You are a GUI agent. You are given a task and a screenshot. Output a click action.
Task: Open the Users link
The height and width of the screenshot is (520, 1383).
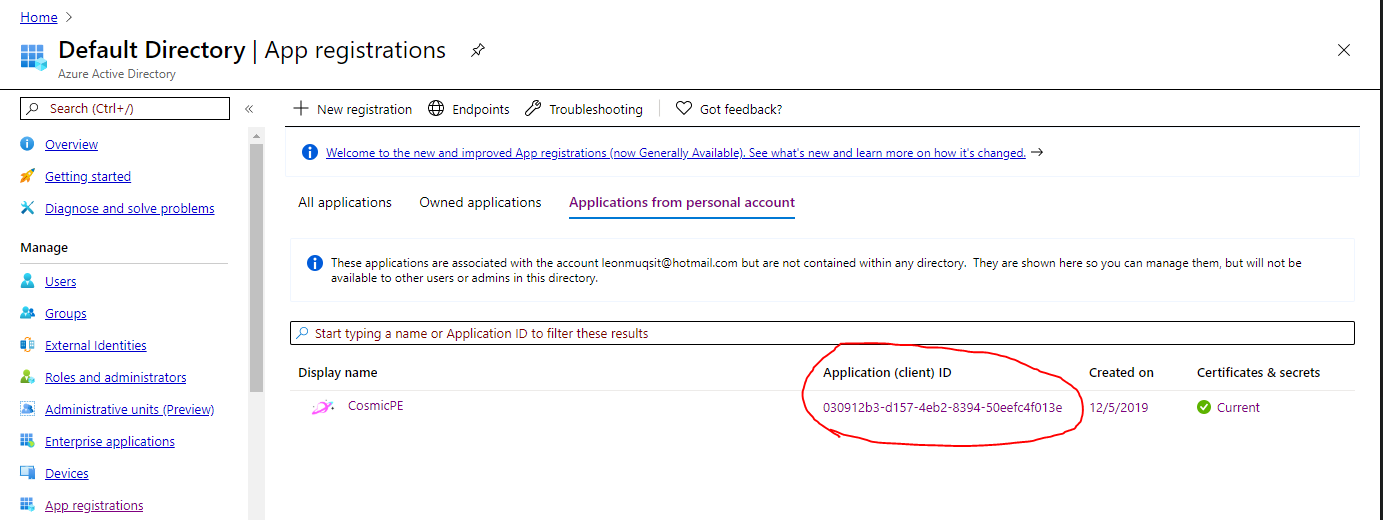(60, 281)
